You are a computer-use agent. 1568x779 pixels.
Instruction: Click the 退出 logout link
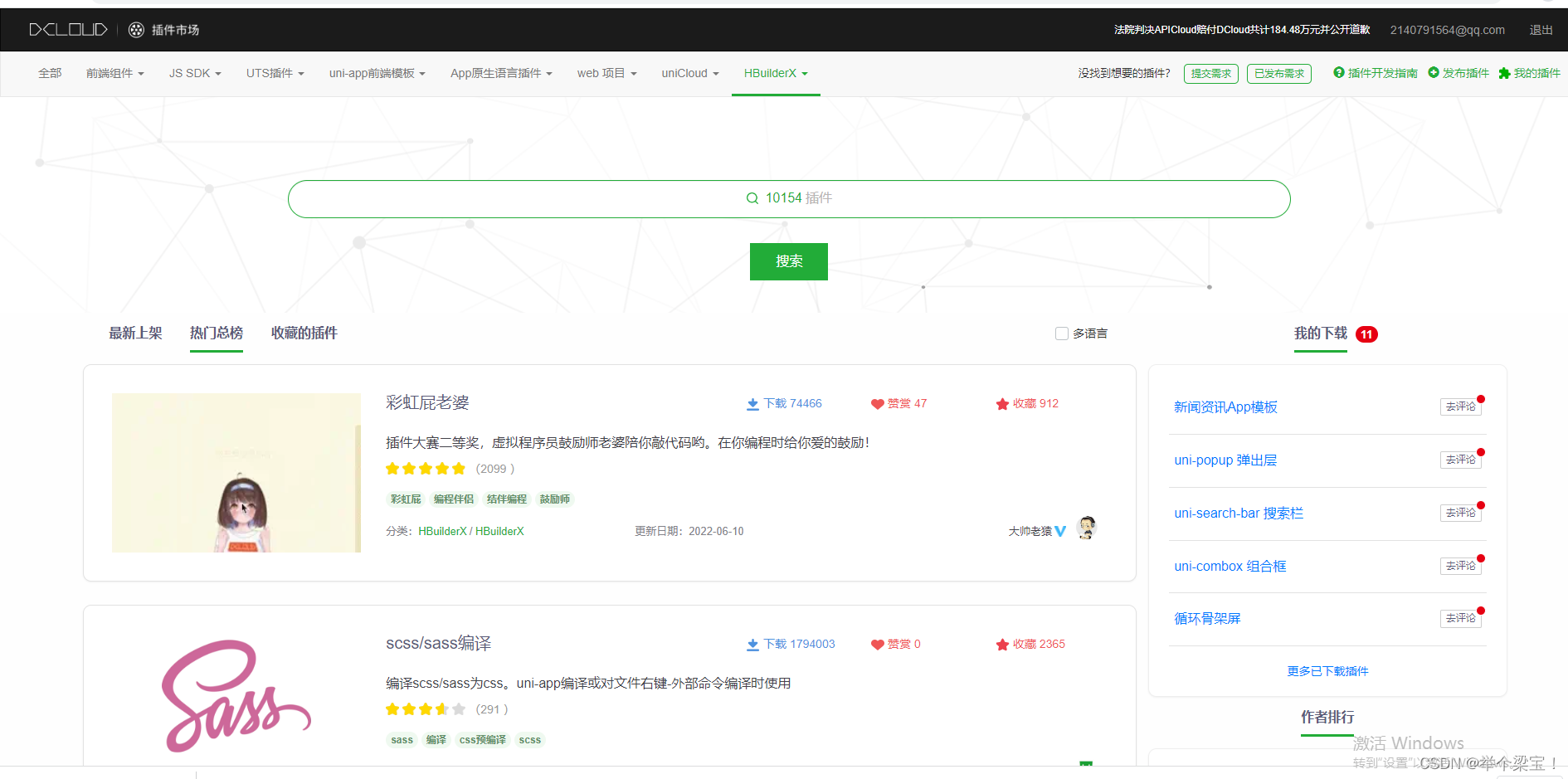[x=1541, y=30]
